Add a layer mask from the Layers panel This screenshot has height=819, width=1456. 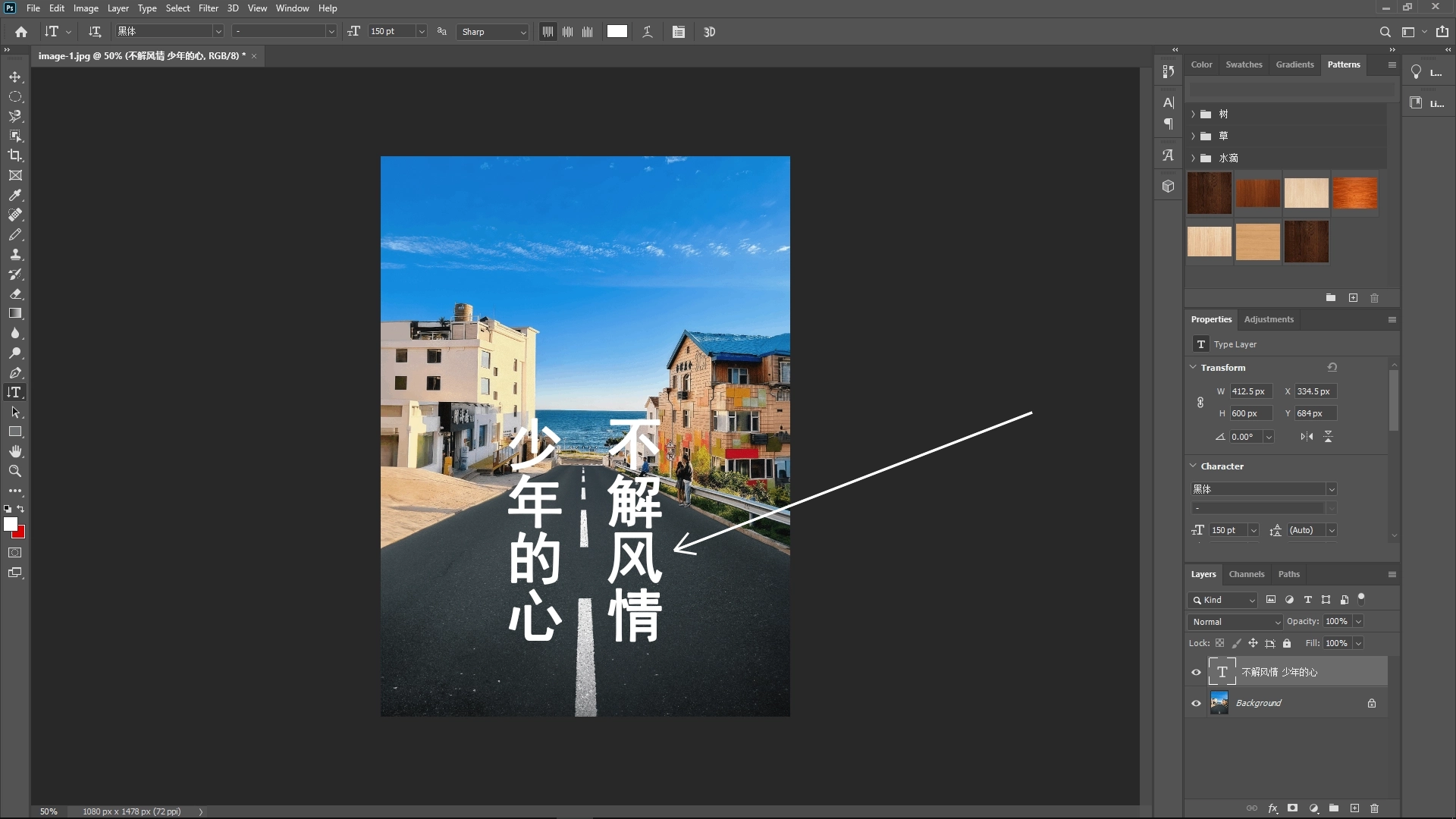[x=1292, y=808]
